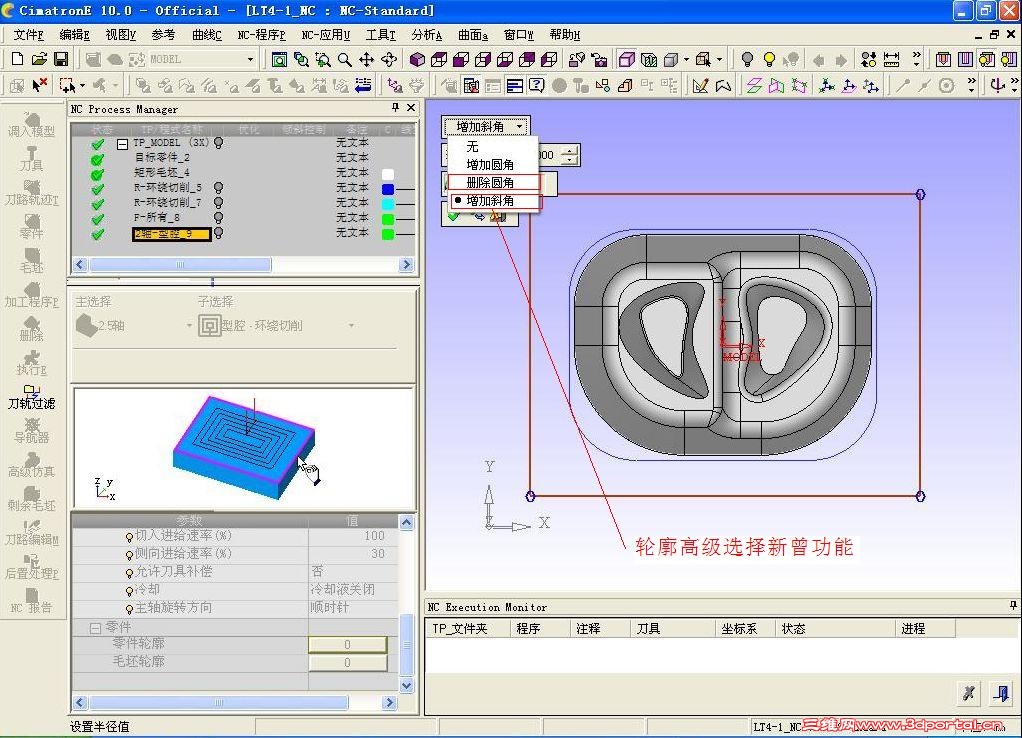Switch to solid purple shaded cube view

417,60
